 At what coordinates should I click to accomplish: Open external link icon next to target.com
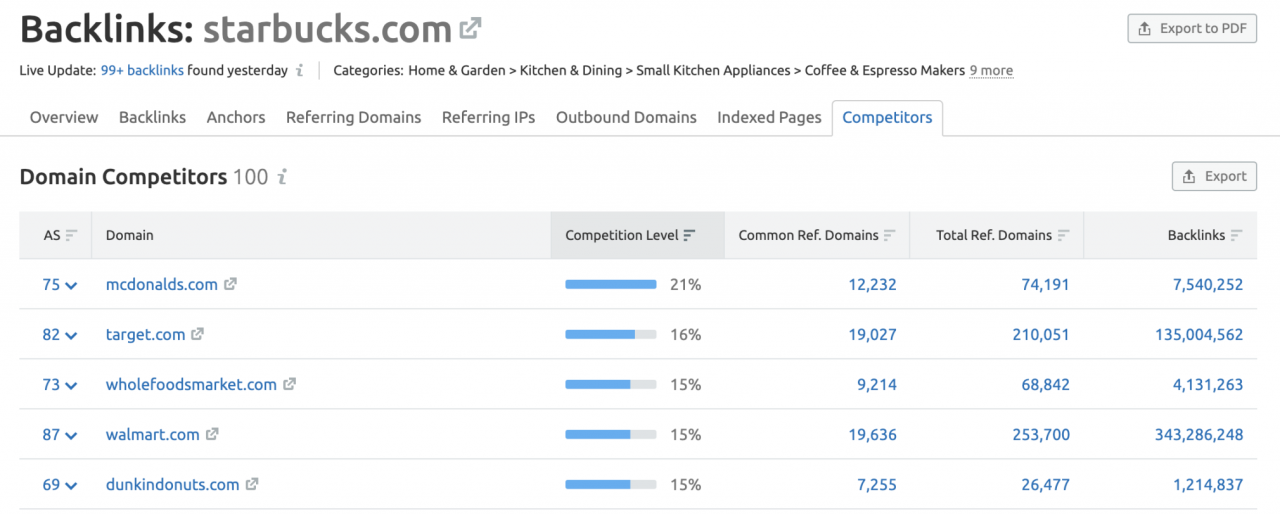tap(197, 334)
